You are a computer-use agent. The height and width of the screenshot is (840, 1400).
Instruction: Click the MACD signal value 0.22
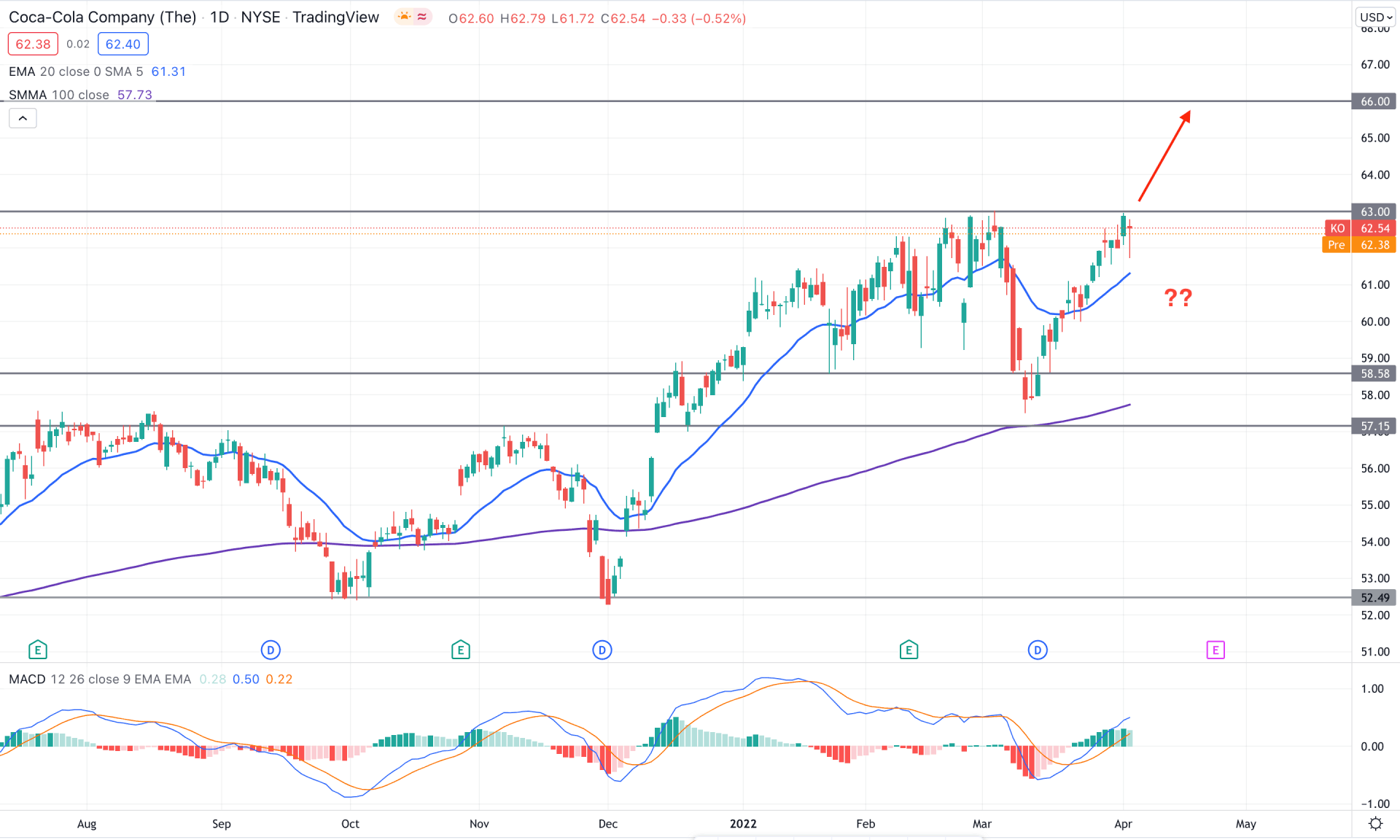coord(279,679)
